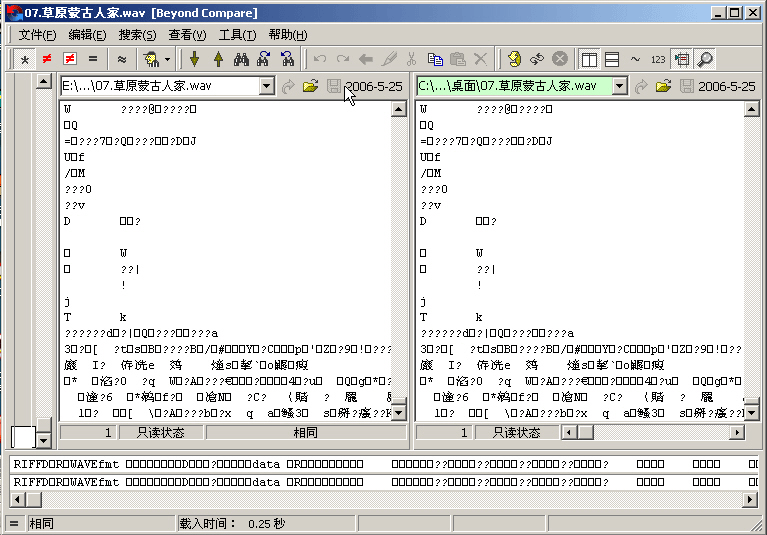The height and width of the screenshot is (535, 767).
Task: Click the Paste clipboard icon
Action: click(458, 59)
